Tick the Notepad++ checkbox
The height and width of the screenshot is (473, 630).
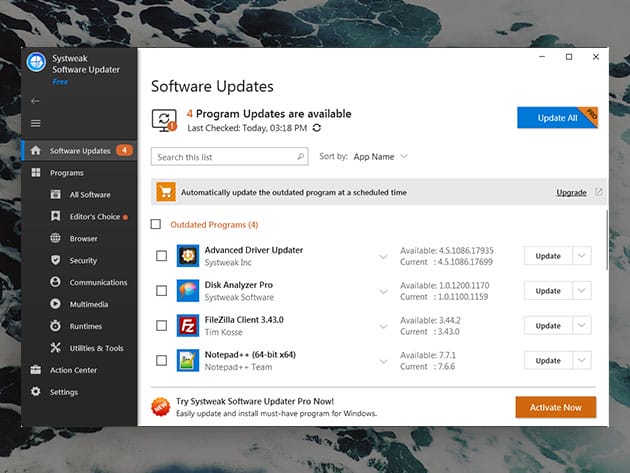tap(162, 360)
